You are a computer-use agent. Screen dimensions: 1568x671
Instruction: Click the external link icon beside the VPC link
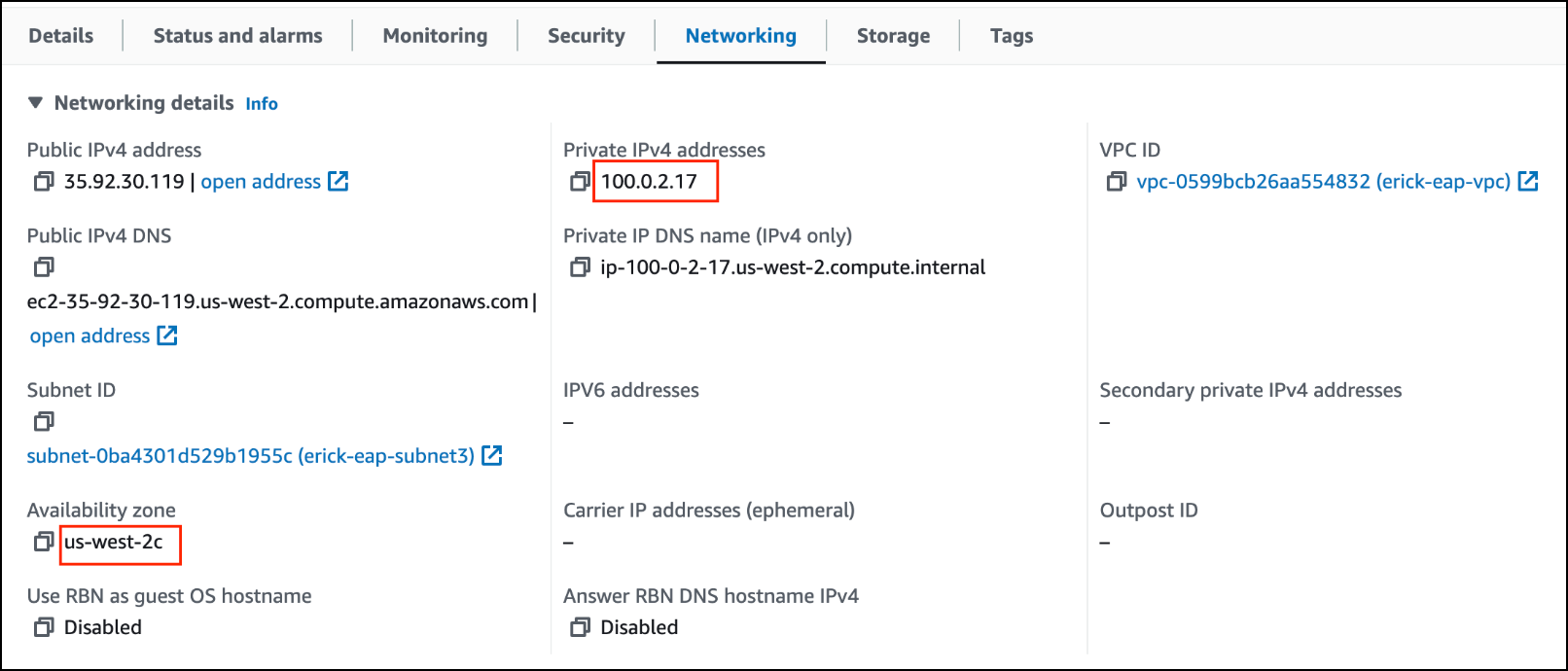point(1529,181)
